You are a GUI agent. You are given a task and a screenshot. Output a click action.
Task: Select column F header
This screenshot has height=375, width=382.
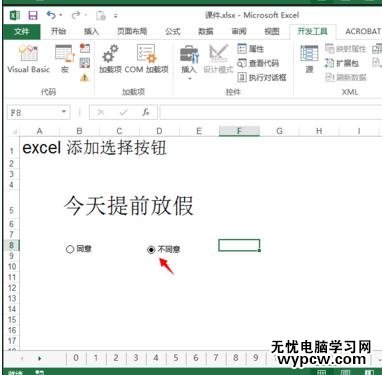[239, 131]
